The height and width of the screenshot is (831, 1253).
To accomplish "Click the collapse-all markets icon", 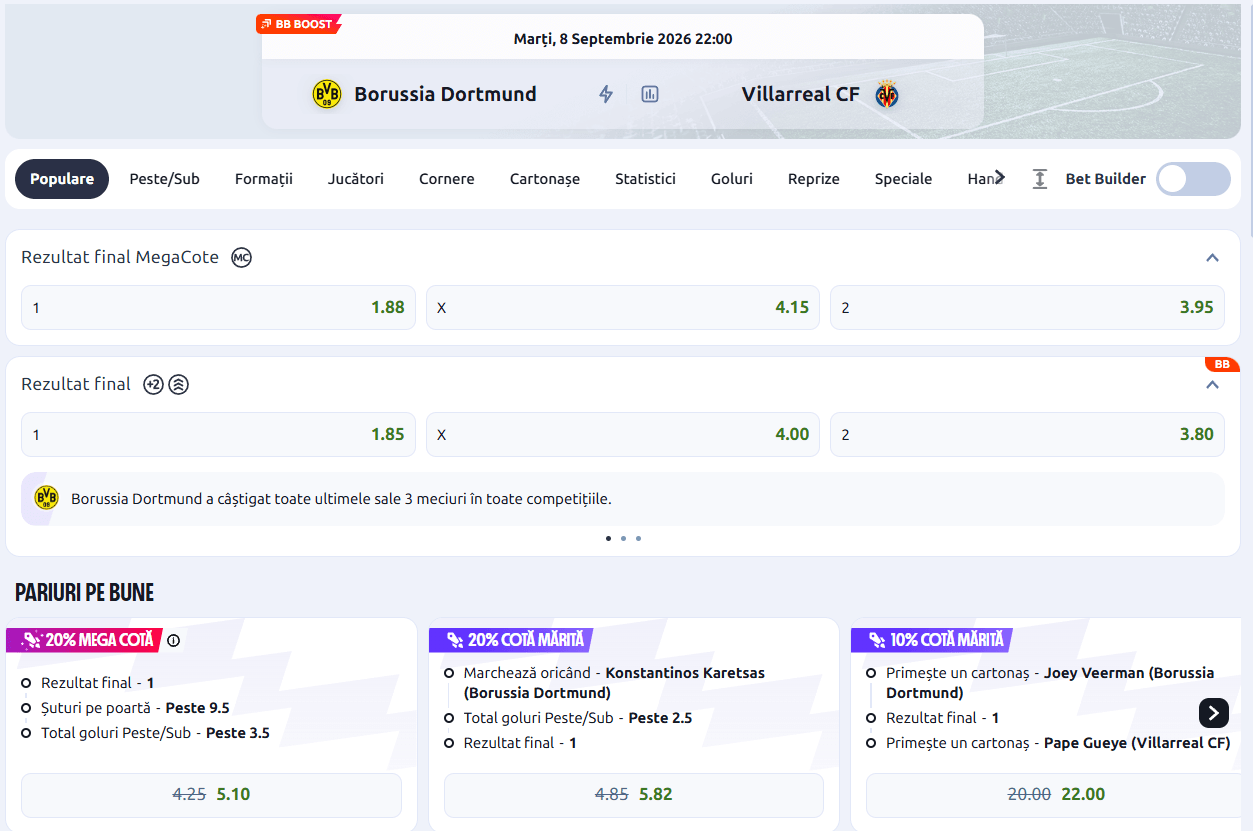I will [x=1040, y=179].
